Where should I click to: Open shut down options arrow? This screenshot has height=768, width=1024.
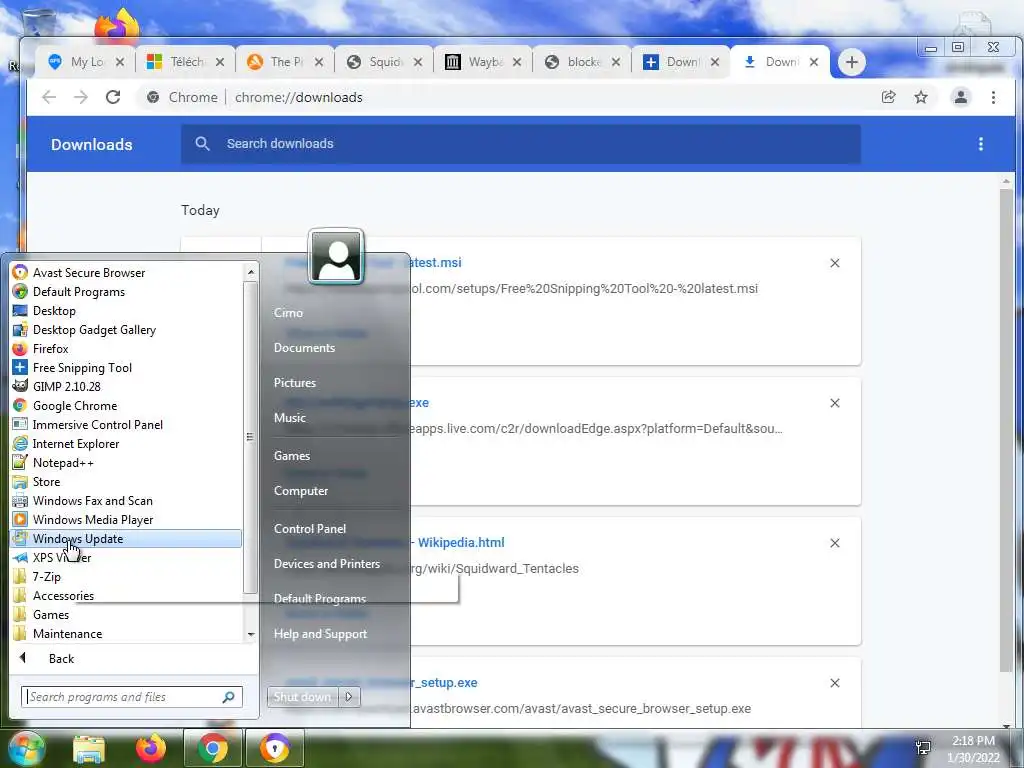349,697
